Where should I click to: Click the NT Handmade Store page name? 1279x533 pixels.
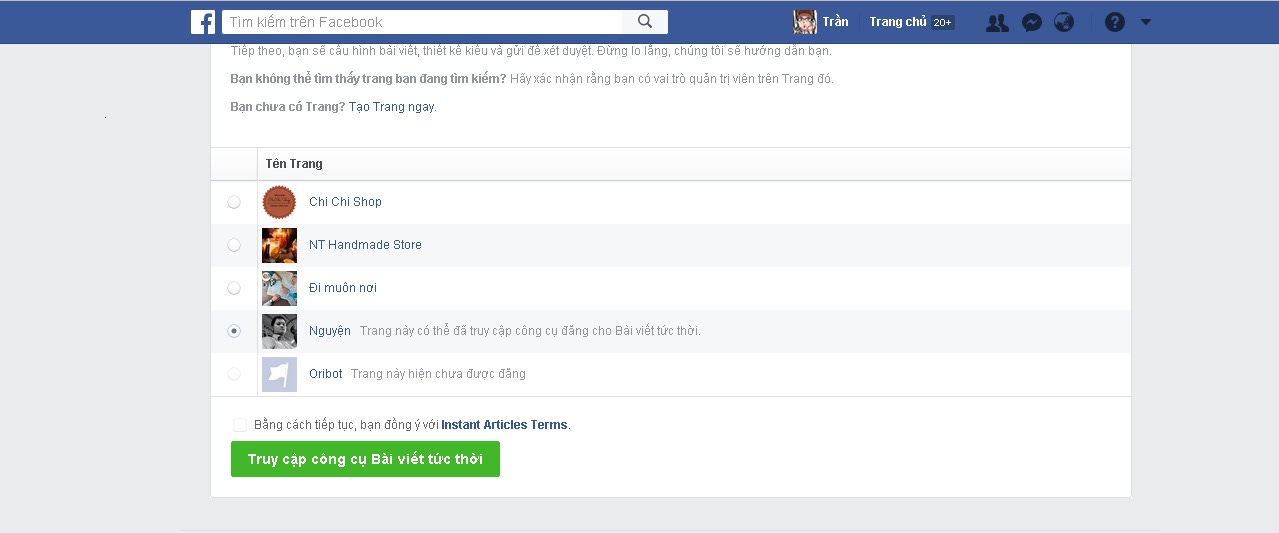click(x=365, y=245)
